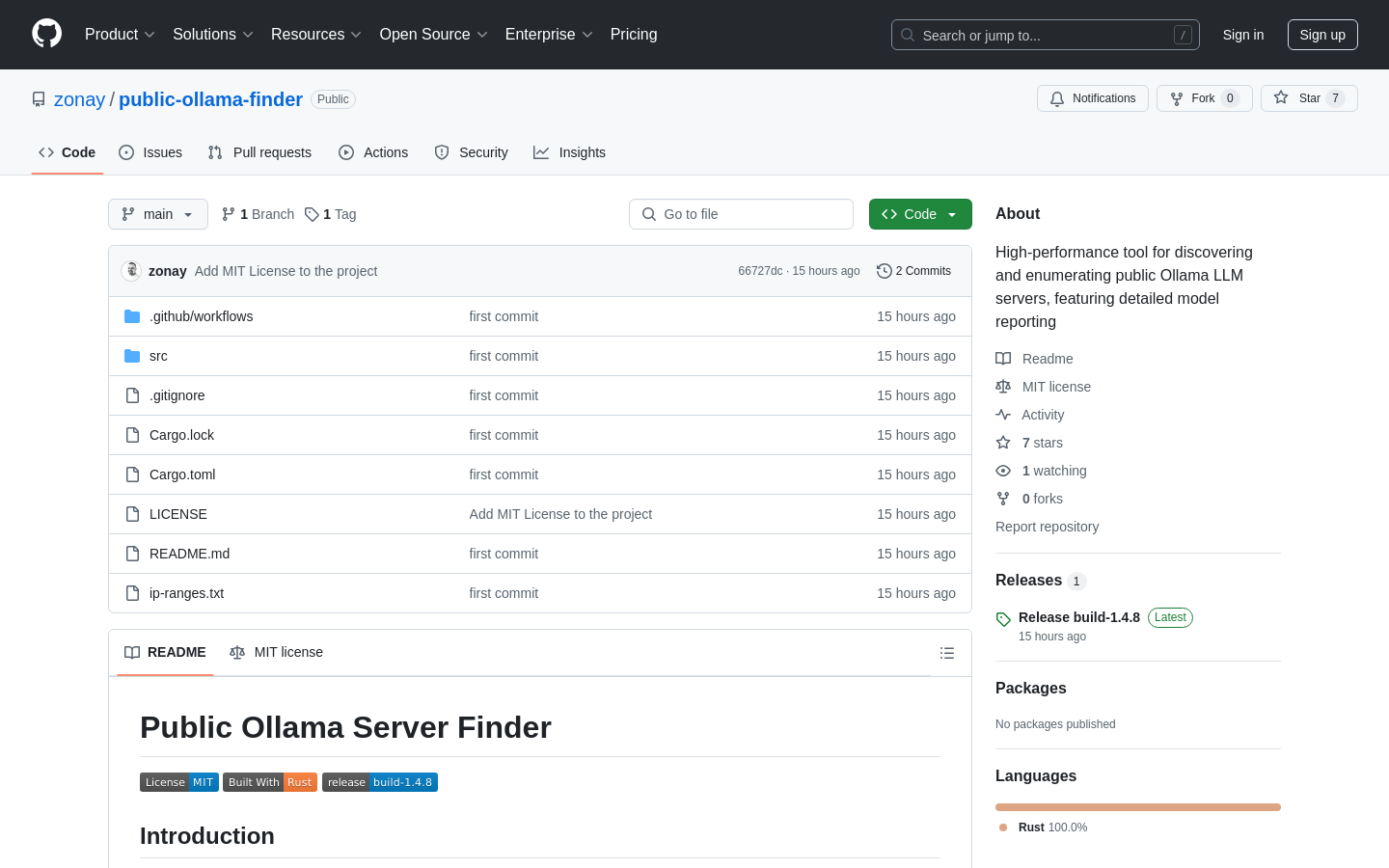Click the Sign in link
Image resolution: width=1389 pixels, height=868 pixels.
1243,35
